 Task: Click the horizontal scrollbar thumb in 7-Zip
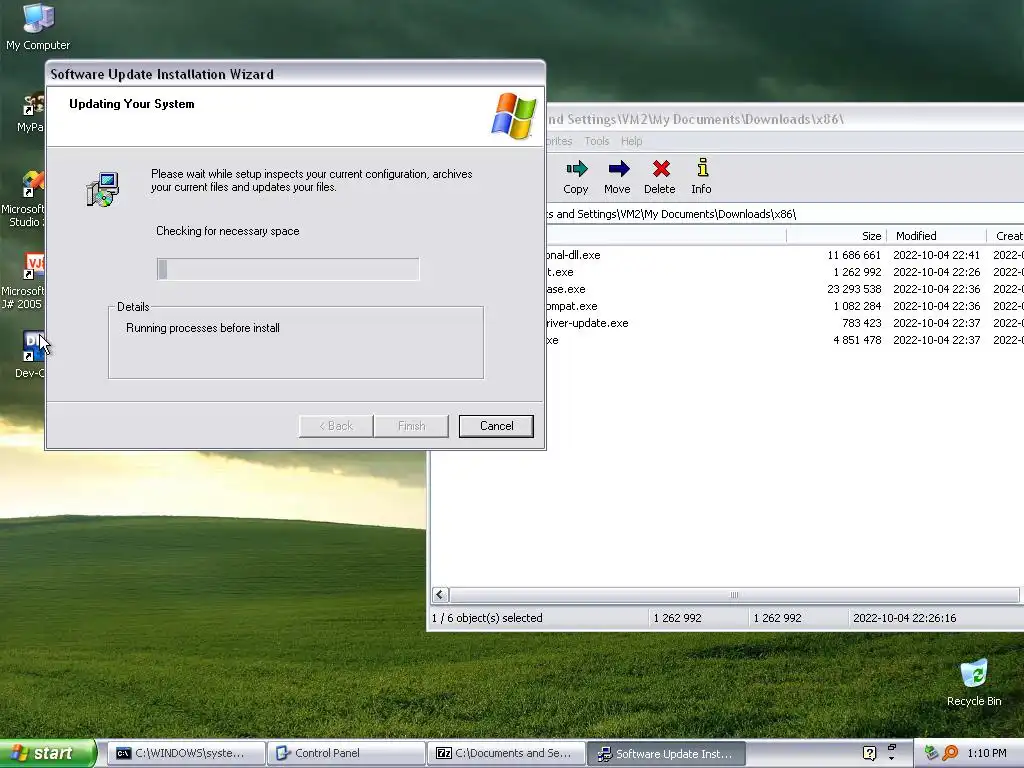point(734,594)
